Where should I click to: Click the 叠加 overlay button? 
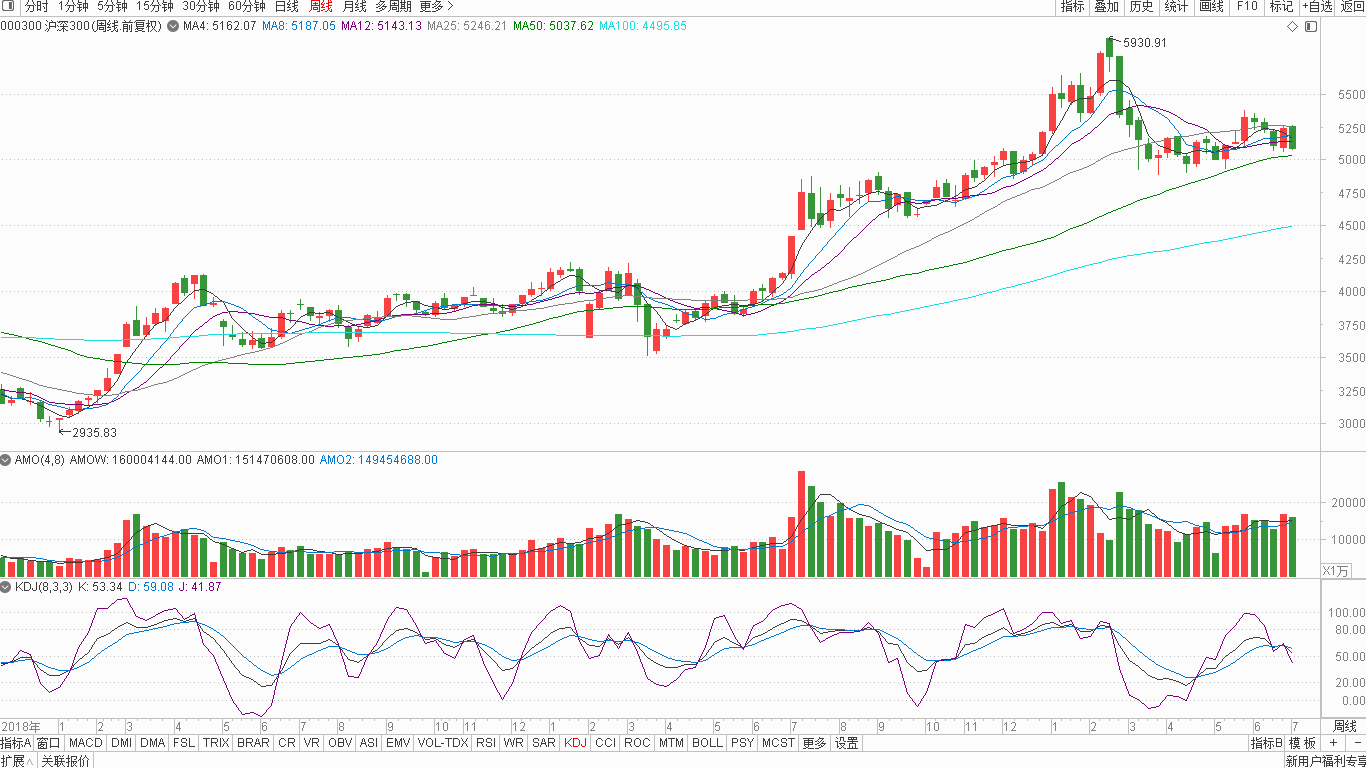(x=1107, y=6)
